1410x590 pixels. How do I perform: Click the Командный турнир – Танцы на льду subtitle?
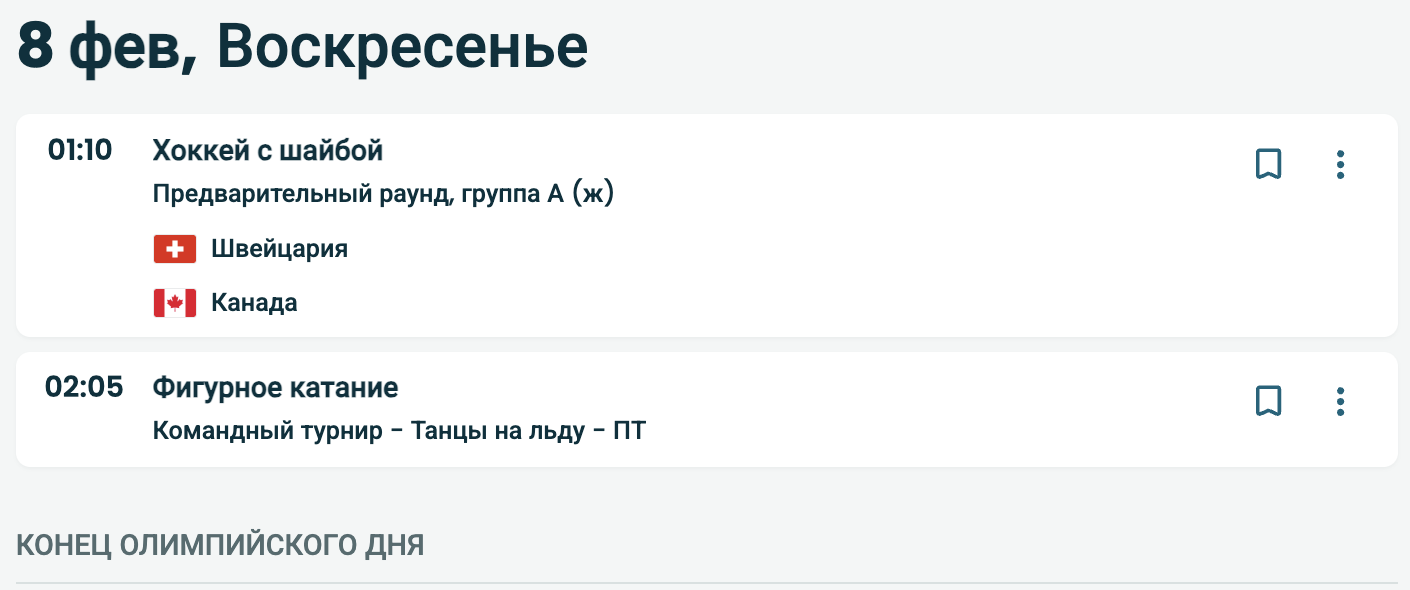point(399,431)
